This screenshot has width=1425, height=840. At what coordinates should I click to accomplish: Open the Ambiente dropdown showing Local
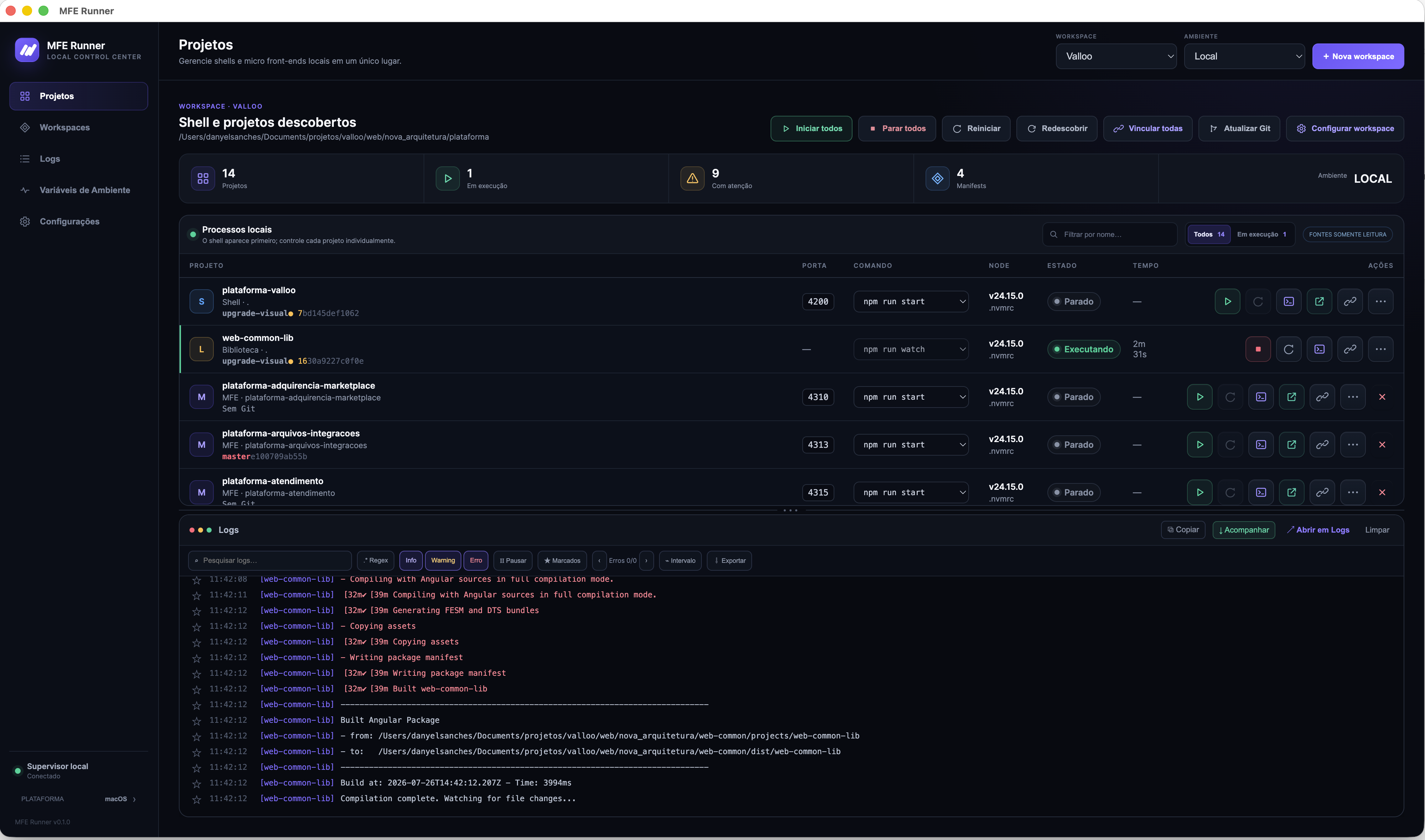pos(1244,56)
